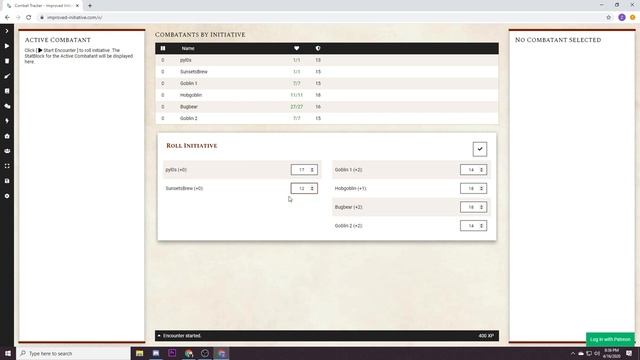
Task: Expand the left toolbar with the chevron
Action: [x=7, y=31]
